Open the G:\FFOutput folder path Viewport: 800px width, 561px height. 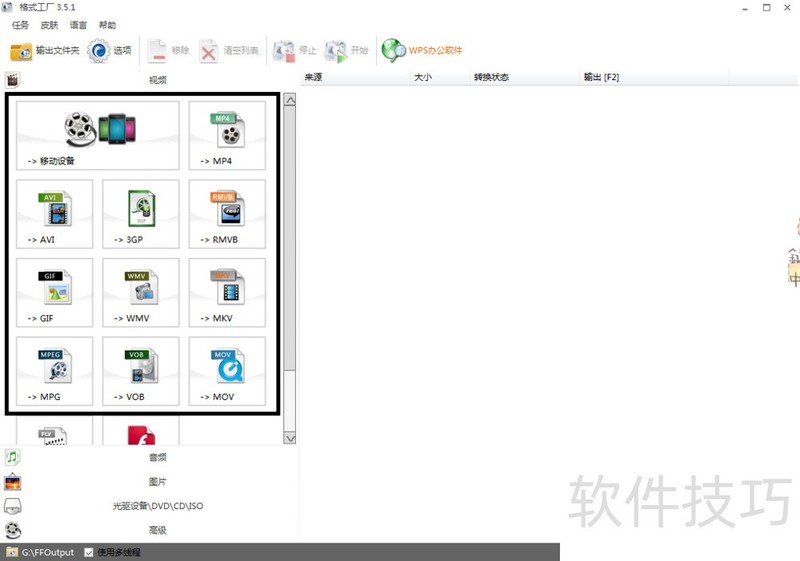coord(47,552)
